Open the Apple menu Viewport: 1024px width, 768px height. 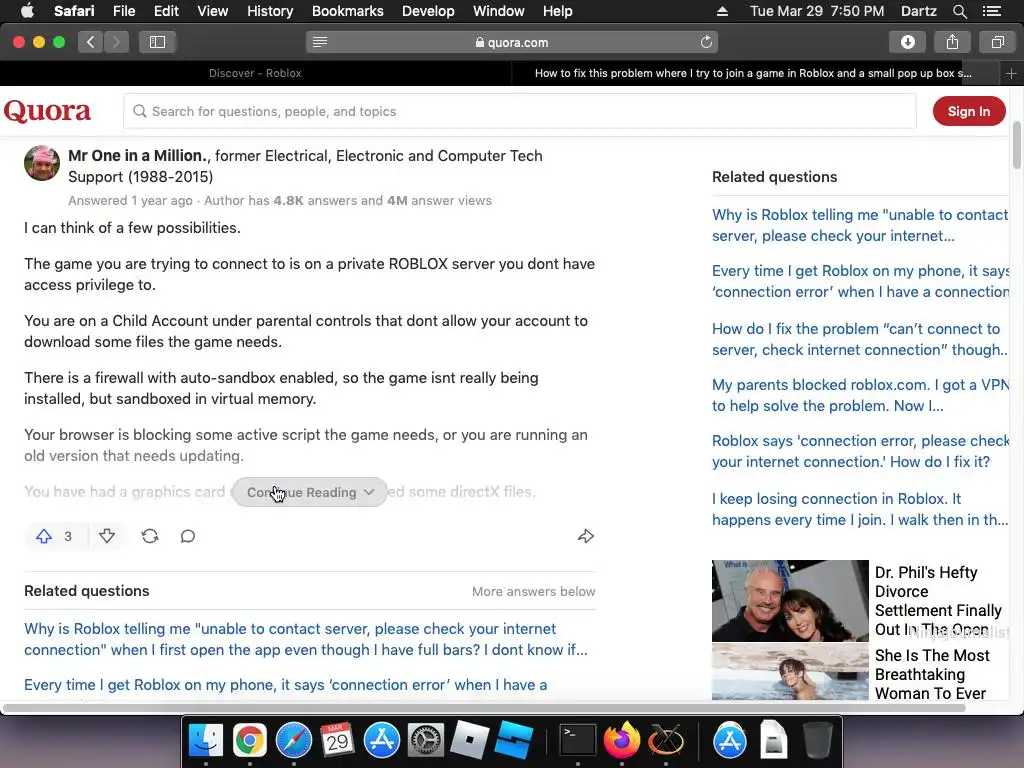click(27, 11)
